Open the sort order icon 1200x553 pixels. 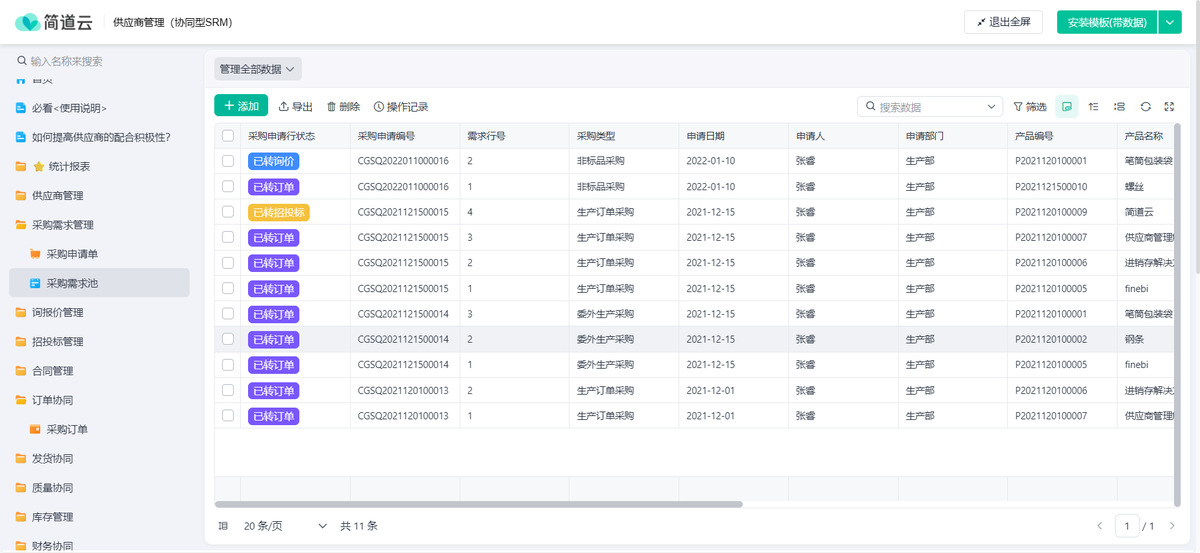point(1093,106)
